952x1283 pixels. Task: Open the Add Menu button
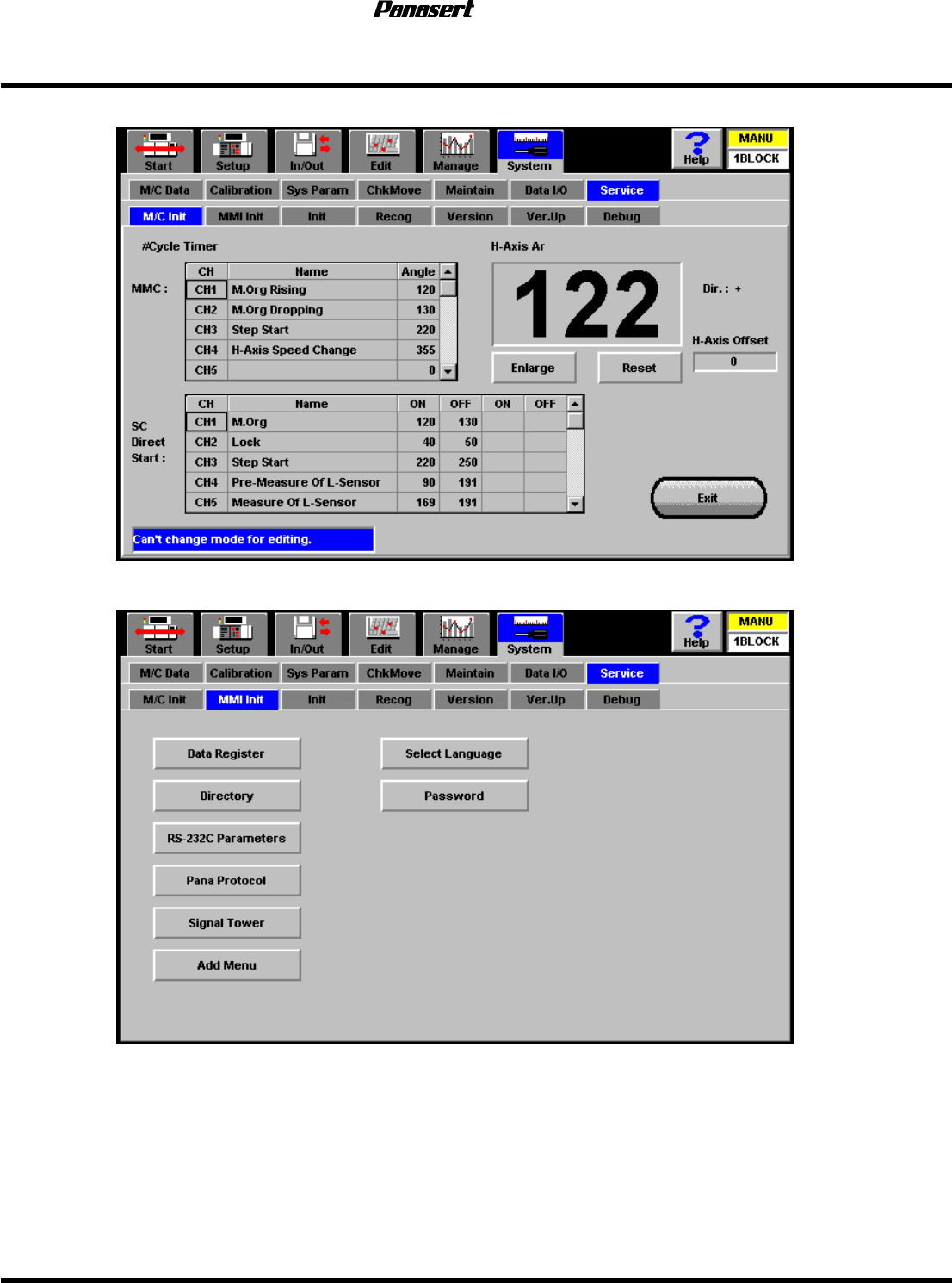(x=227, y=964)
